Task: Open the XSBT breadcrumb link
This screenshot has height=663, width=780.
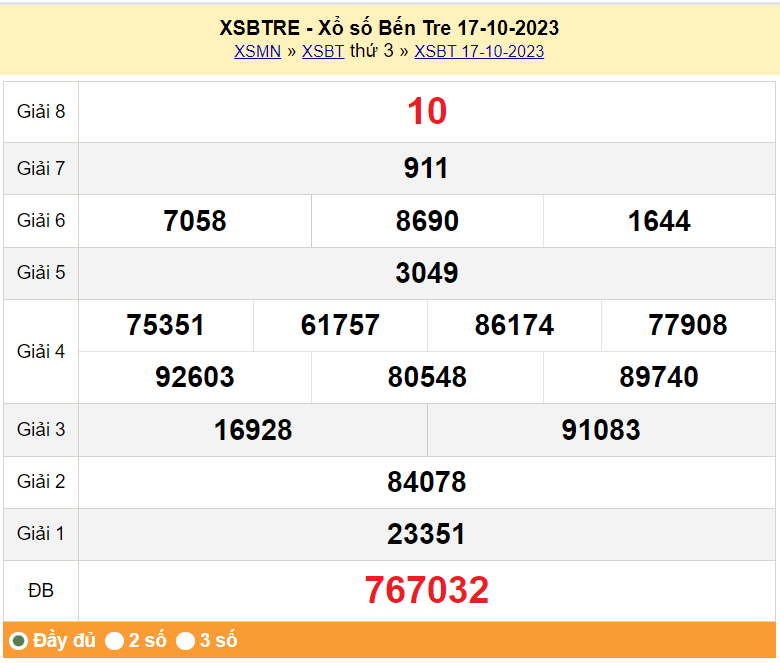Action: coord(323,51)
